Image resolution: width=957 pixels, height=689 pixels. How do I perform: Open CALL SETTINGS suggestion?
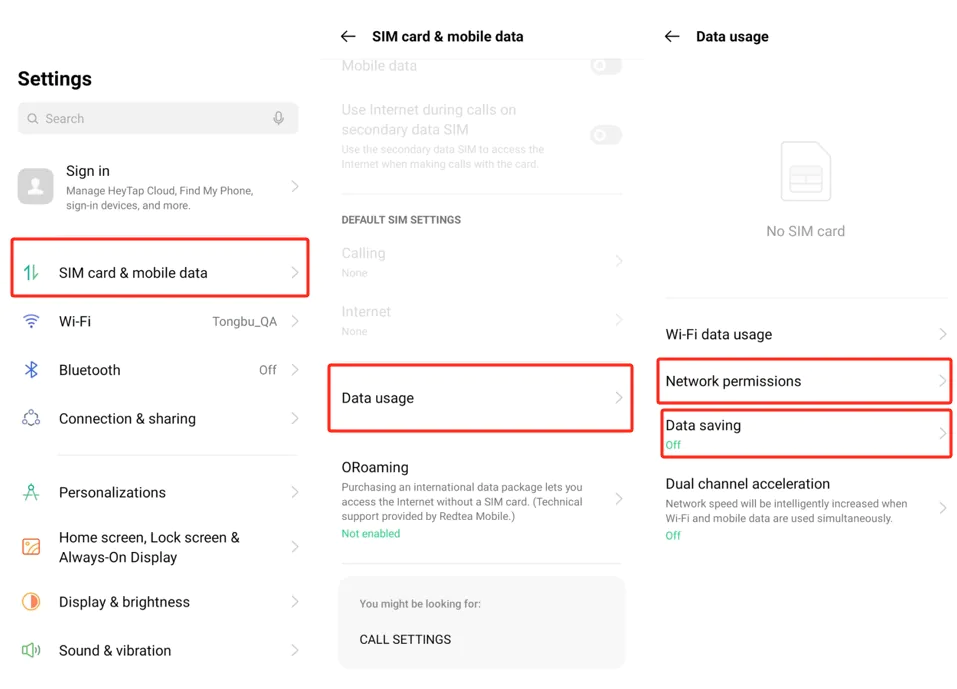point(405,639)
